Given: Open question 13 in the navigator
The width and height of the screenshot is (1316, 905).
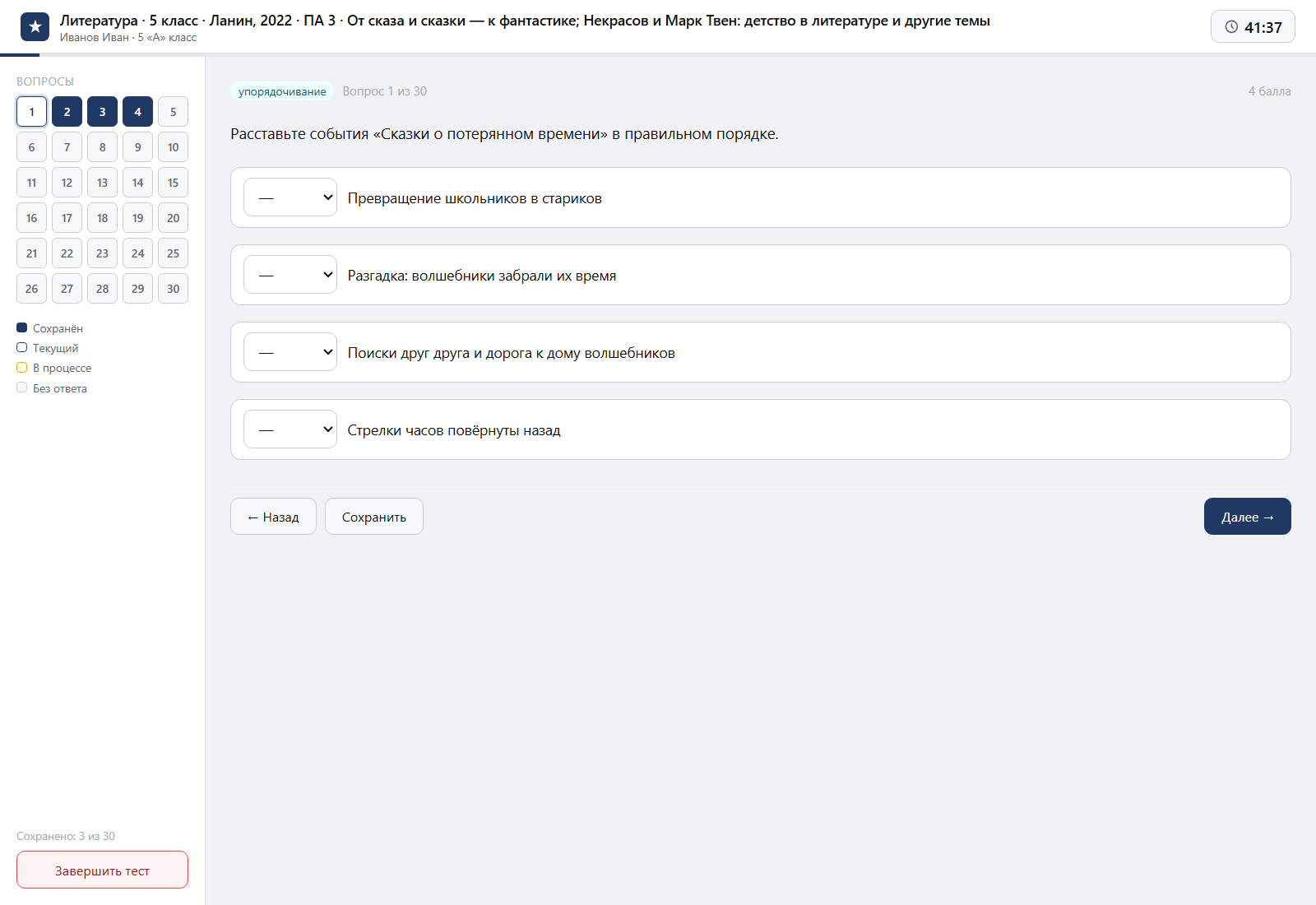Looking at the screenshot, I should point(102,183).
